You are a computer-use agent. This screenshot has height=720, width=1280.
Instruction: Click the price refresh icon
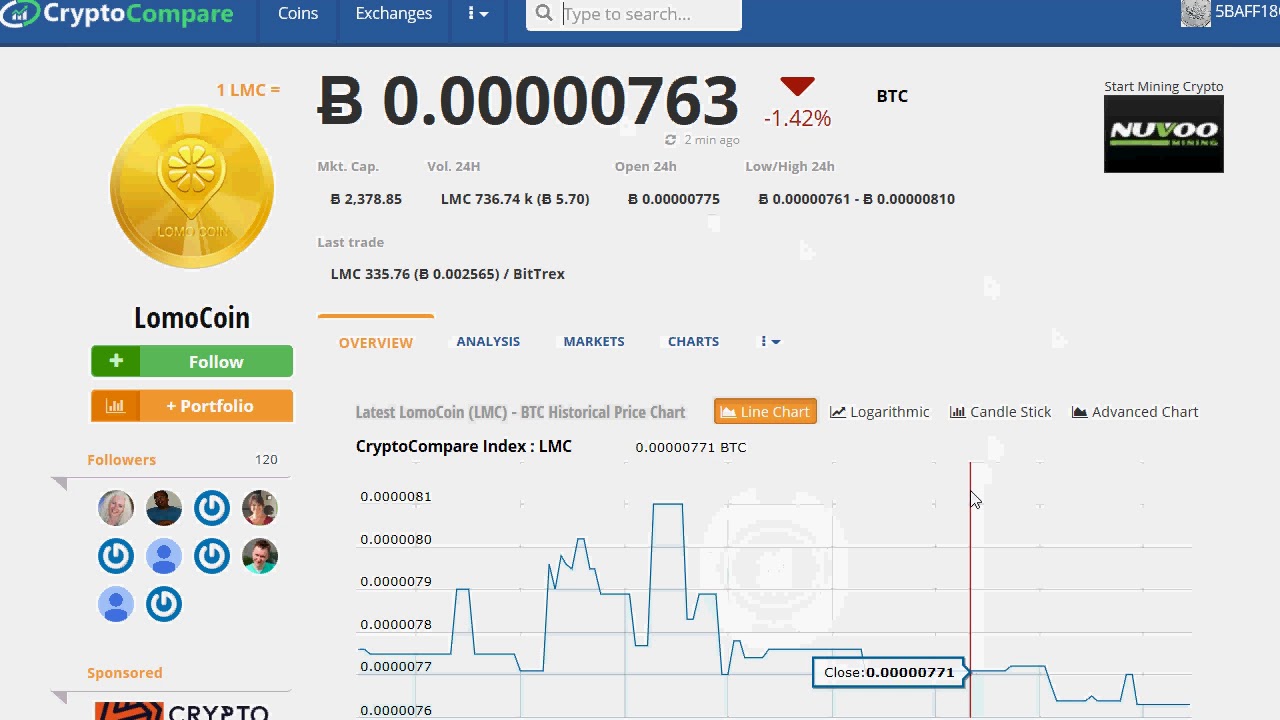(x=670, y=140)
